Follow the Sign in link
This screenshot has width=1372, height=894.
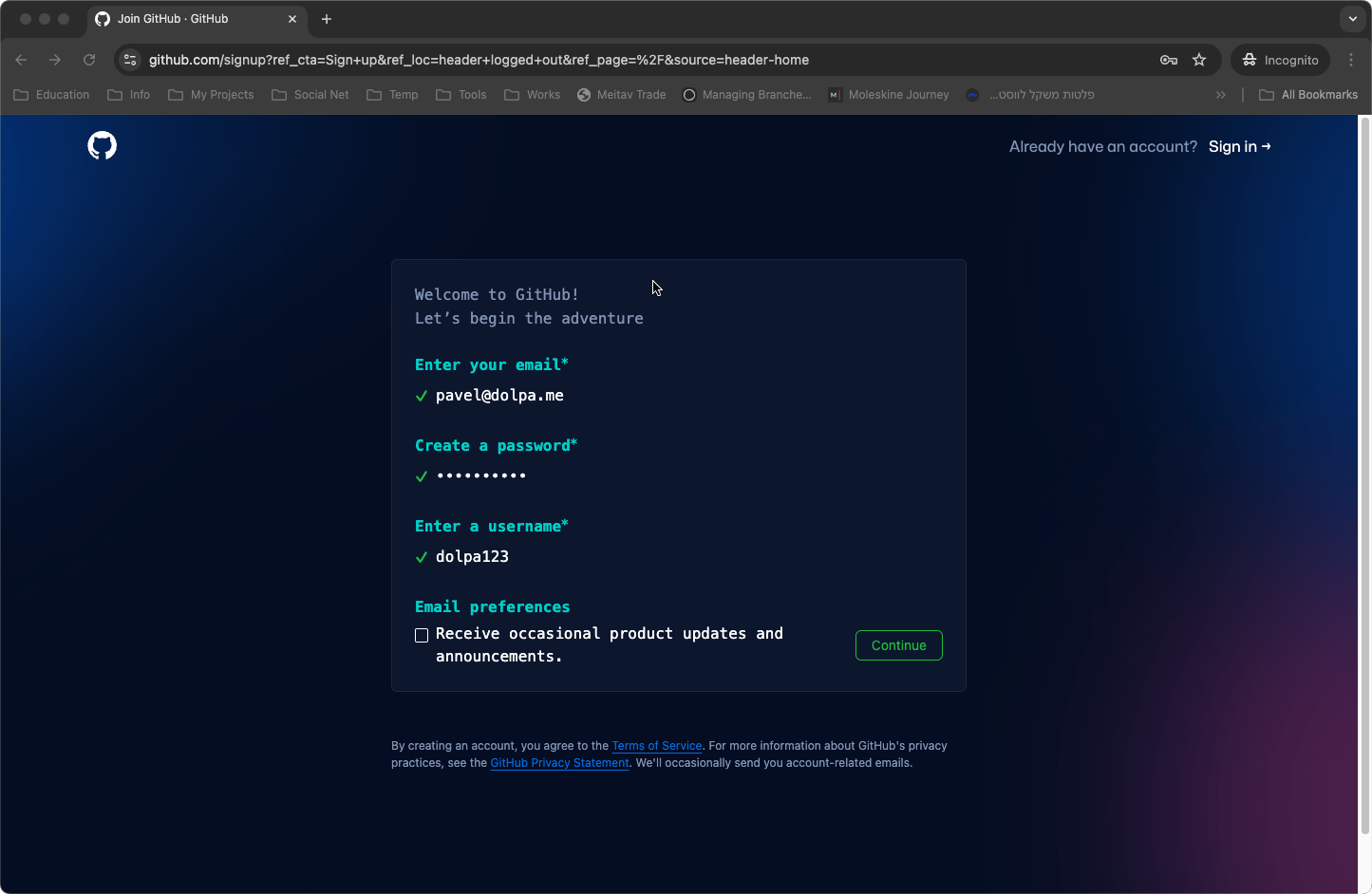[1239, 146]
